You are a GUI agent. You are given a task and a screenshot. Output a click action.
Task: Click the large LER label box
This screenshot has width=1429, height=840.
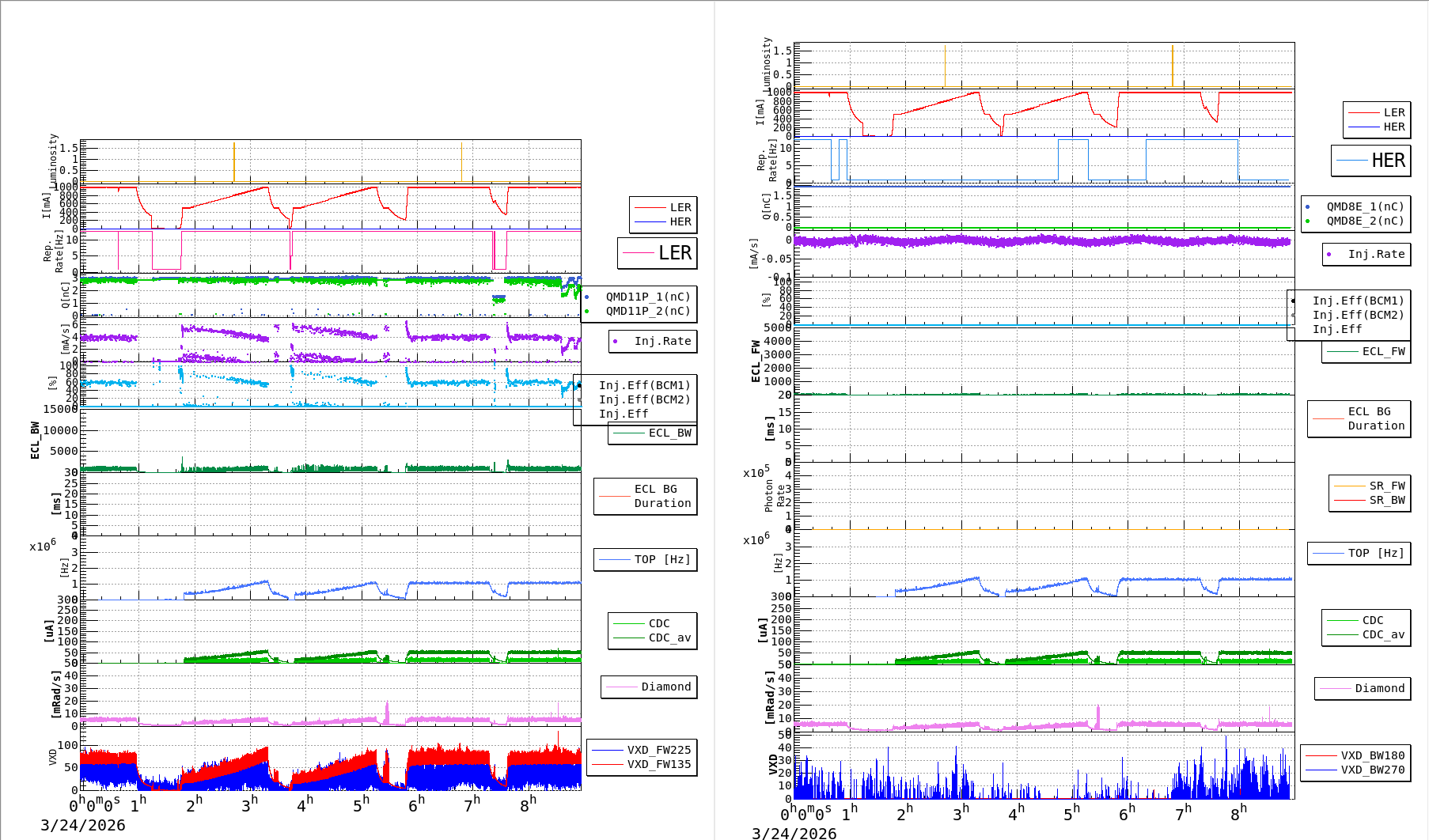[657, 253]
